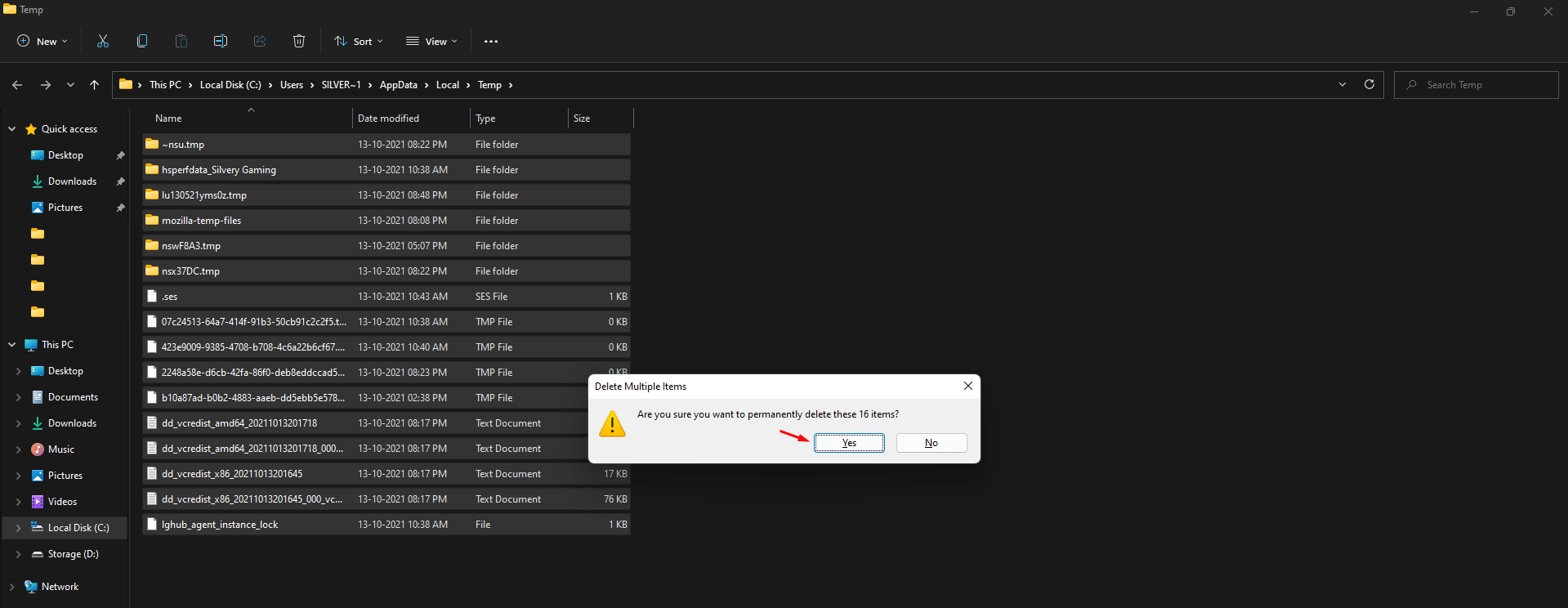
Task: Open the Sort dropdown menu
Action: tap(358, 41)
